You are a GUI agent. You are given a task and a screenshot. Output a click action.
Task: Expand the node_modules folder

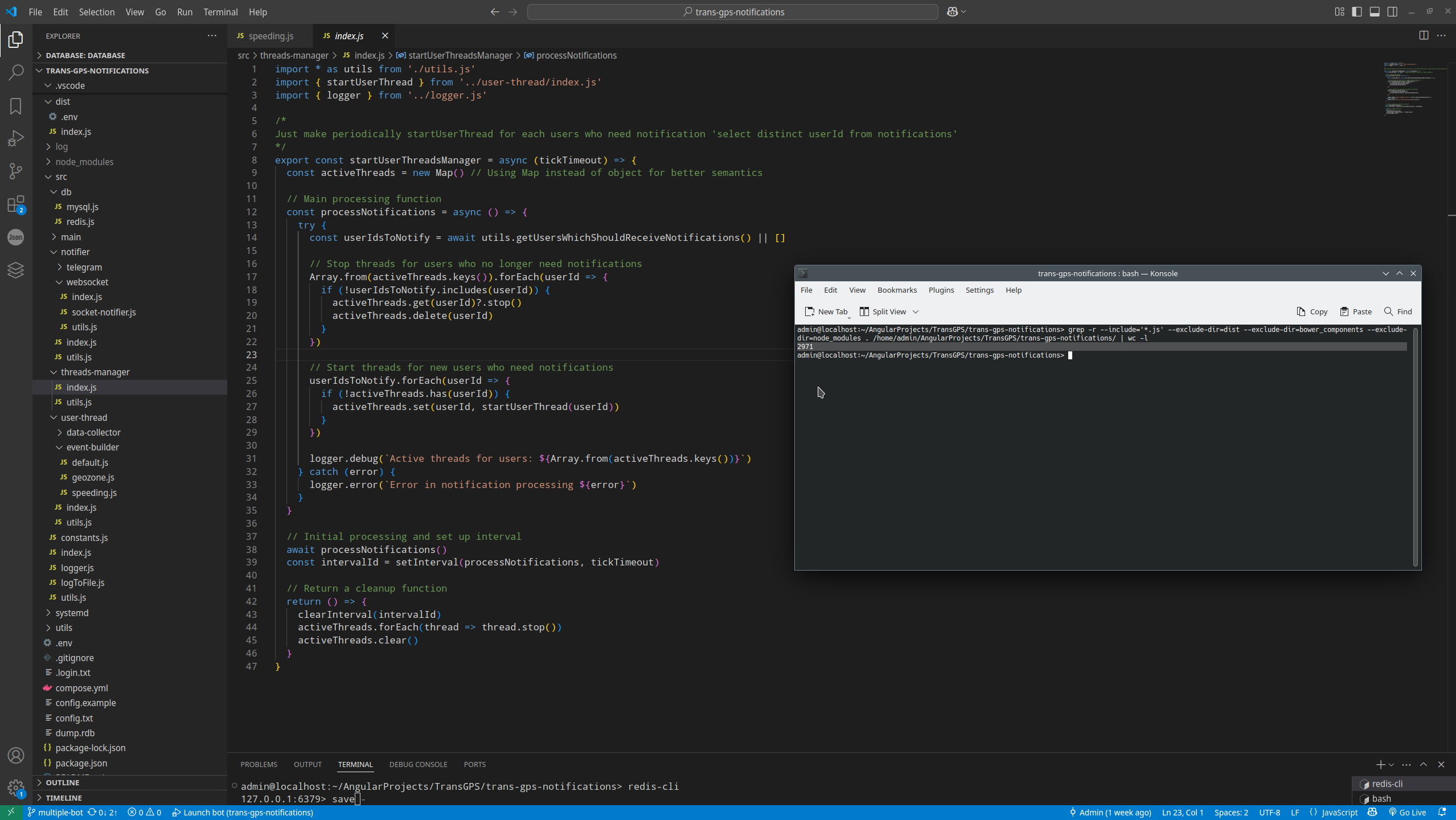(84, 162)
